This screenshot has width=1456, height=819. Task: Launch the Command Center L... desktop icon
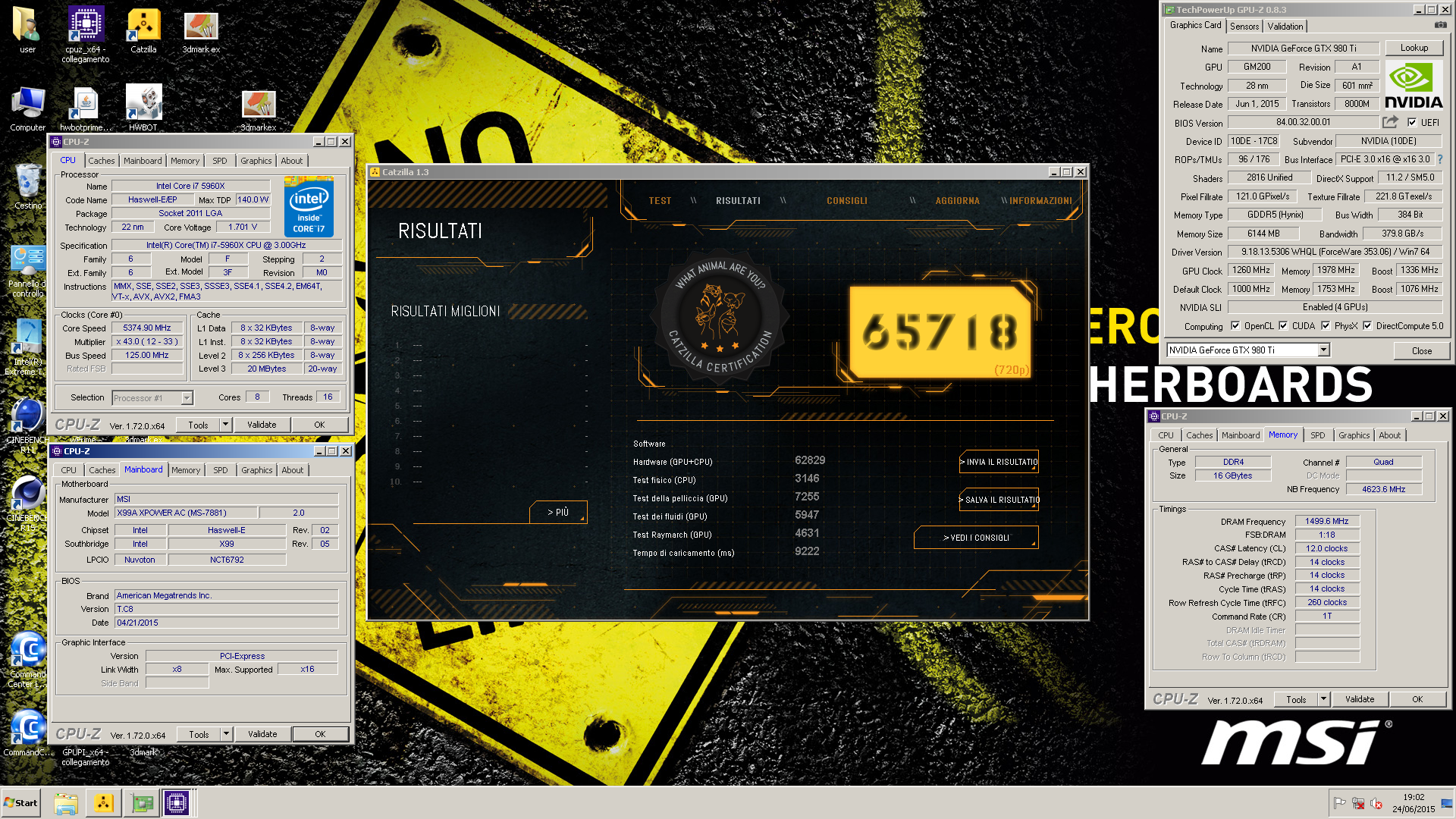28,660
